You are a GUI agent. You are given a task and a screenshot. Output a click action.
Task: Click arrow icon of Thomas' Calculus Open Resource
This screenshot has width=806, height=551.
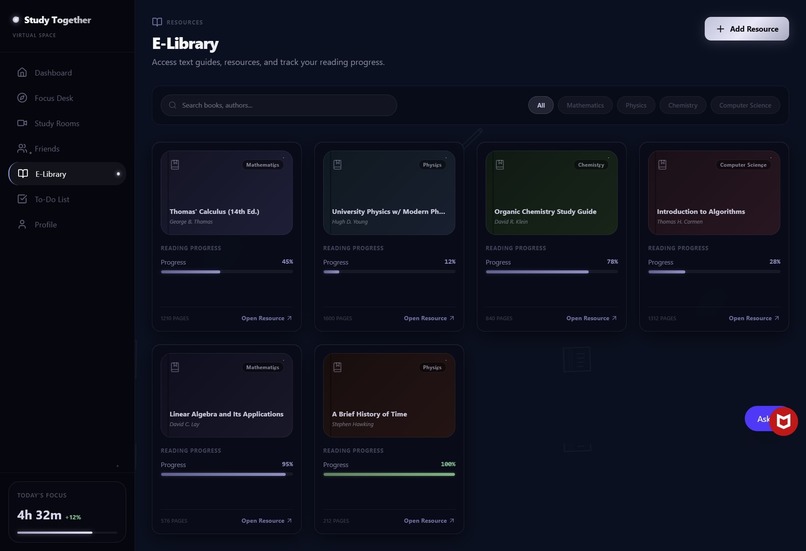pyautogui.click(x=289, y=318)
